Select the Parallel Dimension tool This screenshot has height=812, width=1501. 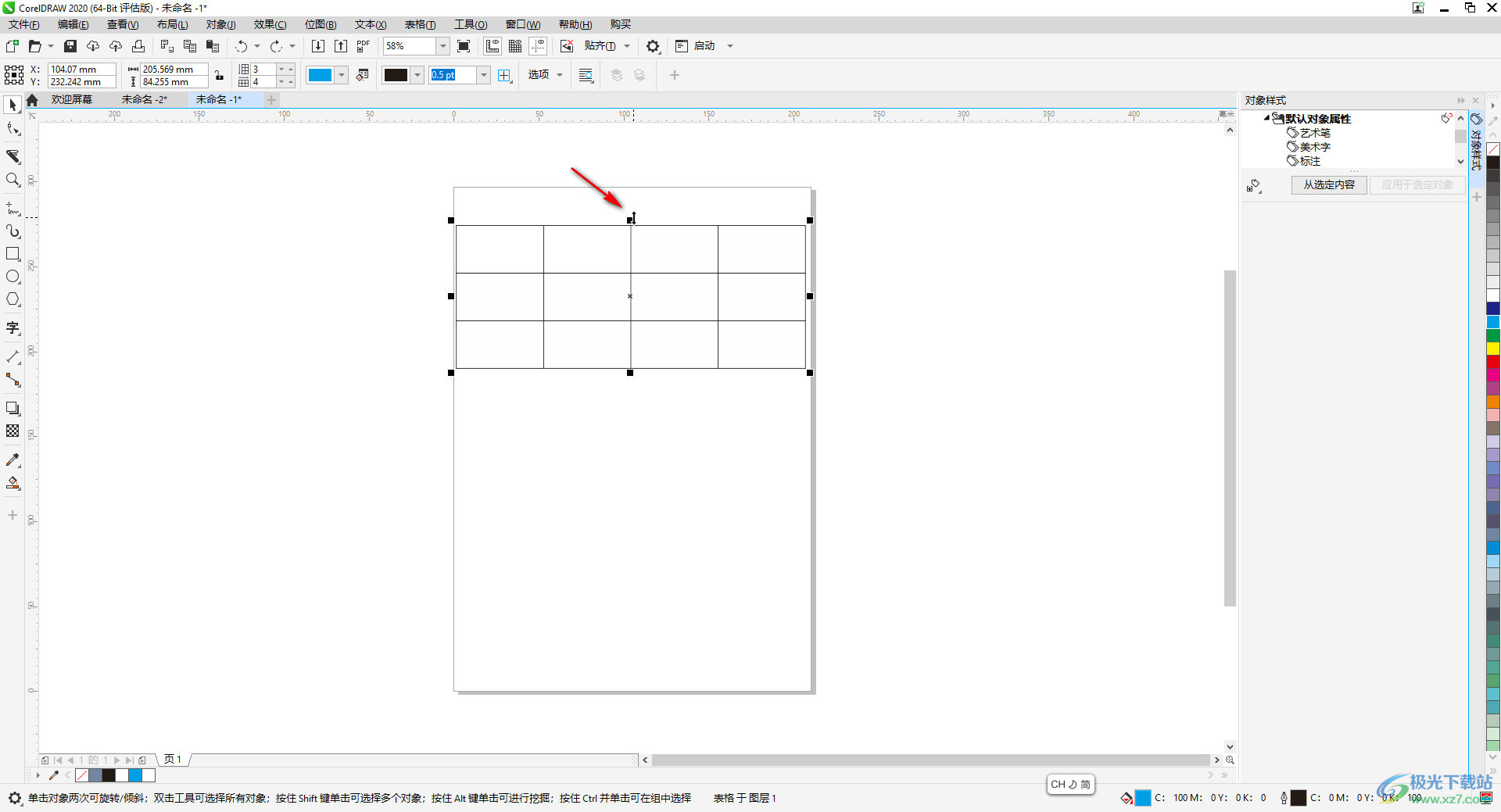point(13,357)
